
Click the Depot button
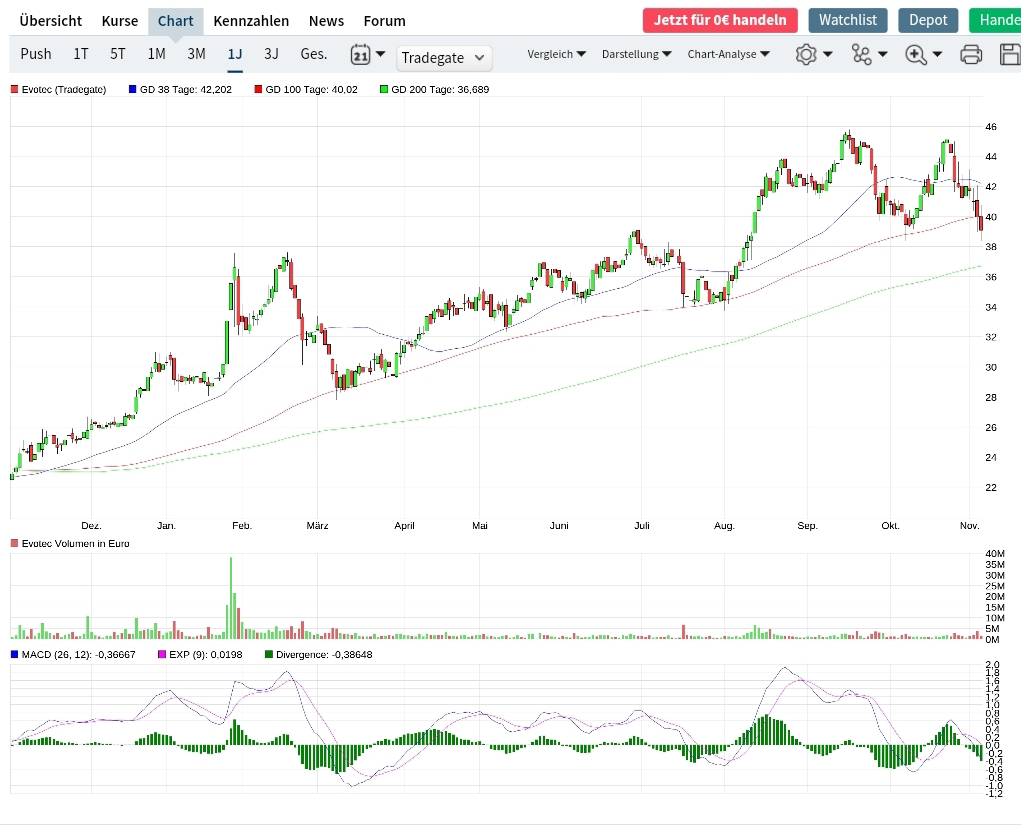click(928, 20)
